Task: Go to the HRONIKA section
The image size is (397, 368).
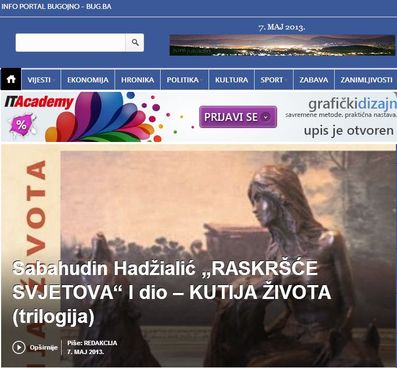Action: click(x=137, y=80)
